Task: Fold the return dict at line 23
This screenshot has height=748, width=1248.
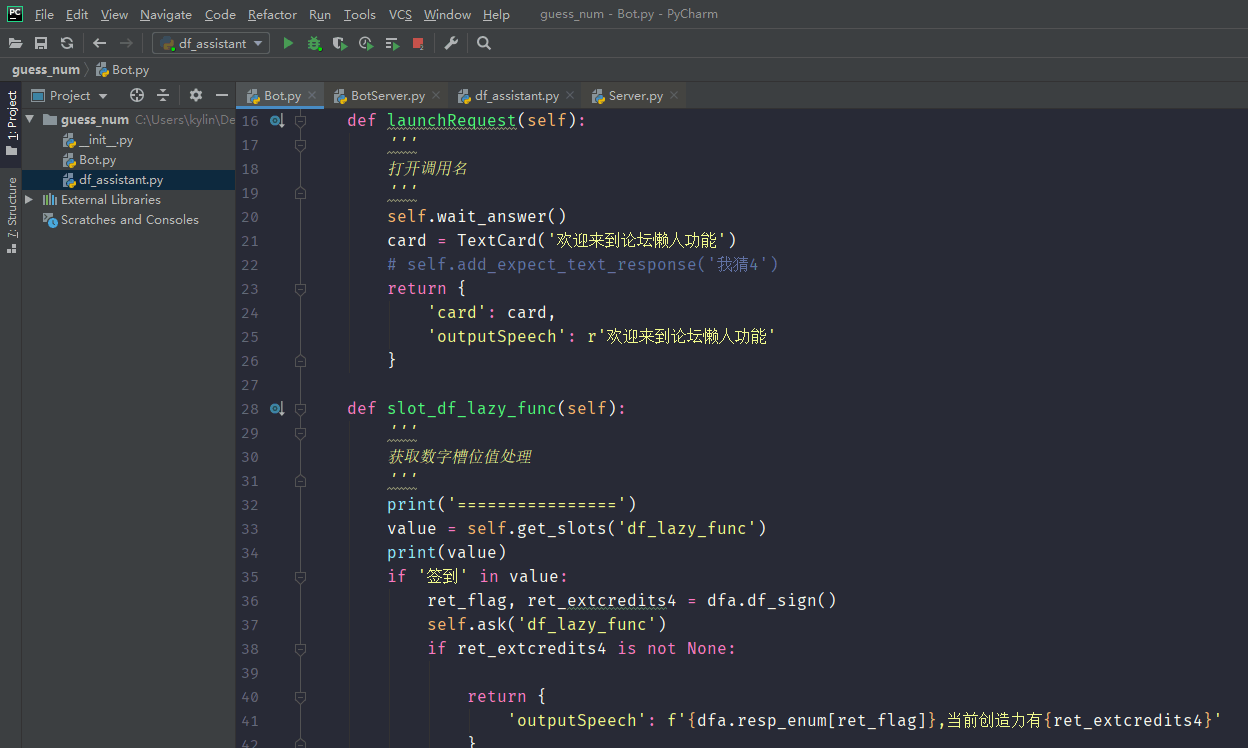Action: 300,289
